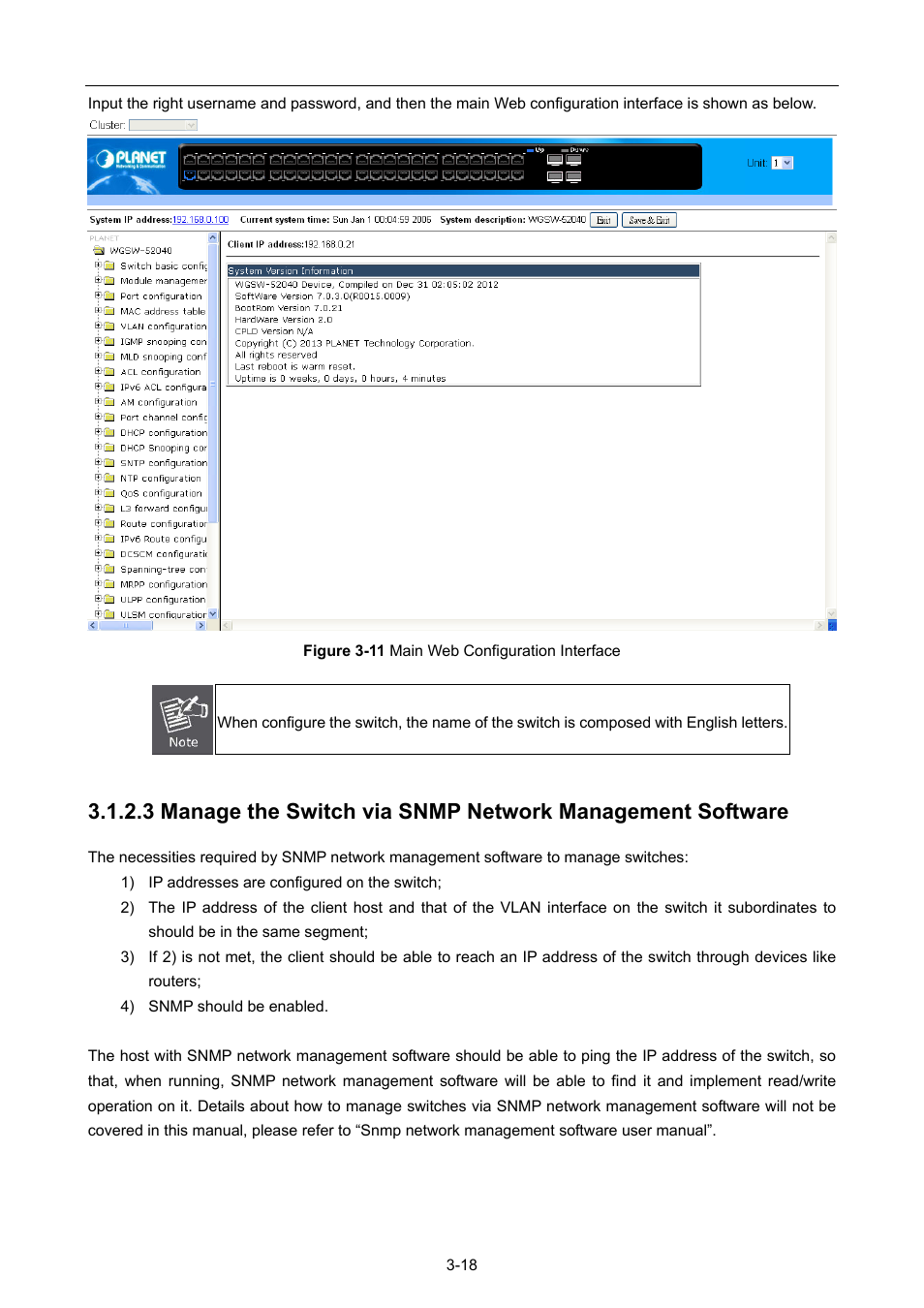Click the Route configuration folder icon
This screenshot has width=924, height=1308.
click(x=109, y=523)
